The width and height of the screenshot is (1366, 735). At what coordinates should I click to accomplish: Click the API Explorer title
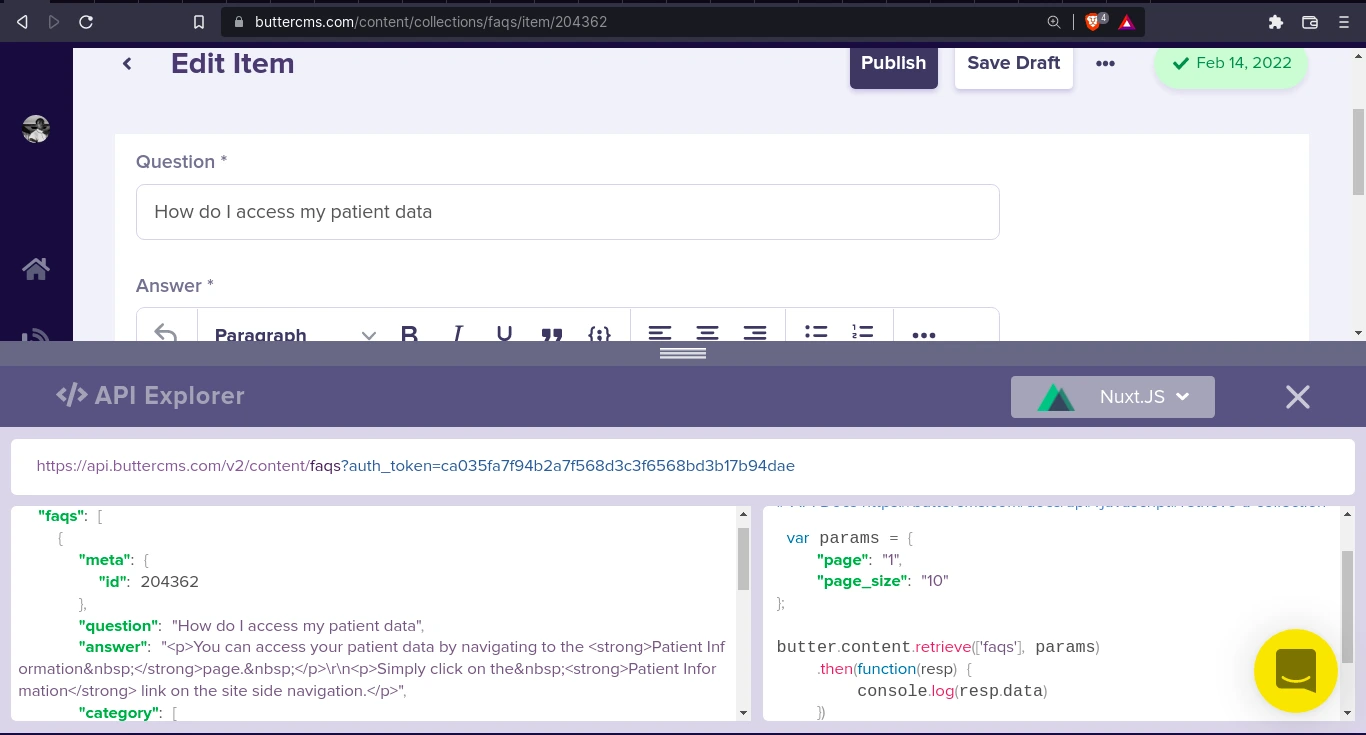[x=150, y=396]
